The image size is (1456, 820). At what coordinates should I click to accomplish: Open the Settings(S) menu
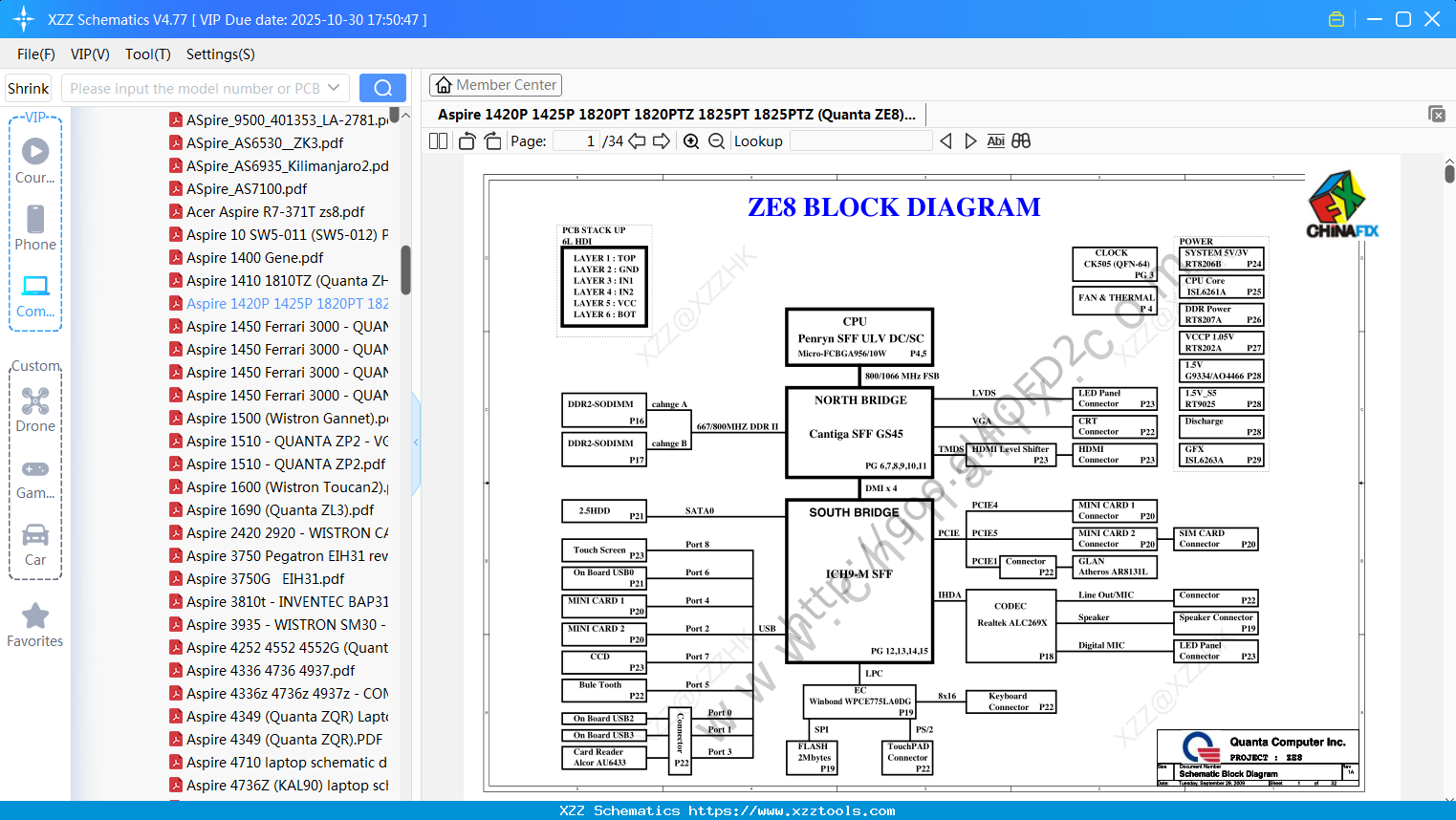click(x=221, y=54)
